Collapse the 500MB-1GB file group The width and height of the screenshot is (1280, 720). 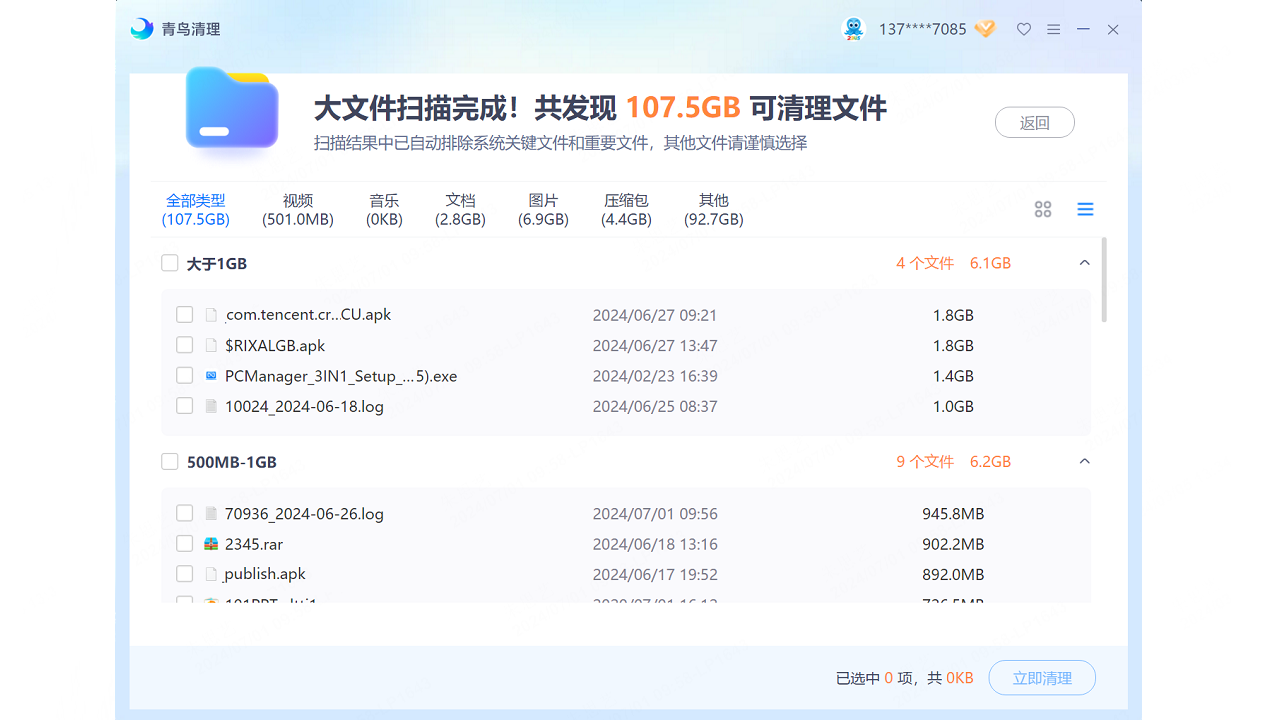(1084, 462)
